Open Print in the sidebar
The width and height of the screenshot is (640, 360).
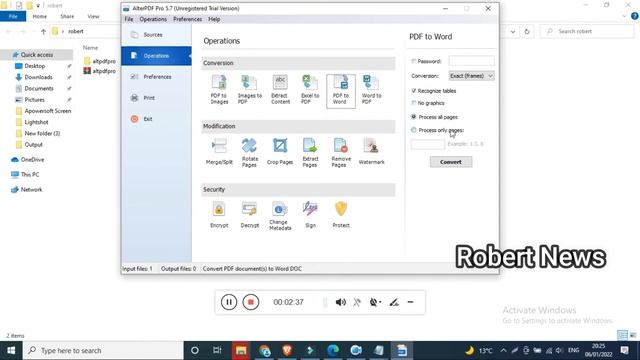point(156,98)
